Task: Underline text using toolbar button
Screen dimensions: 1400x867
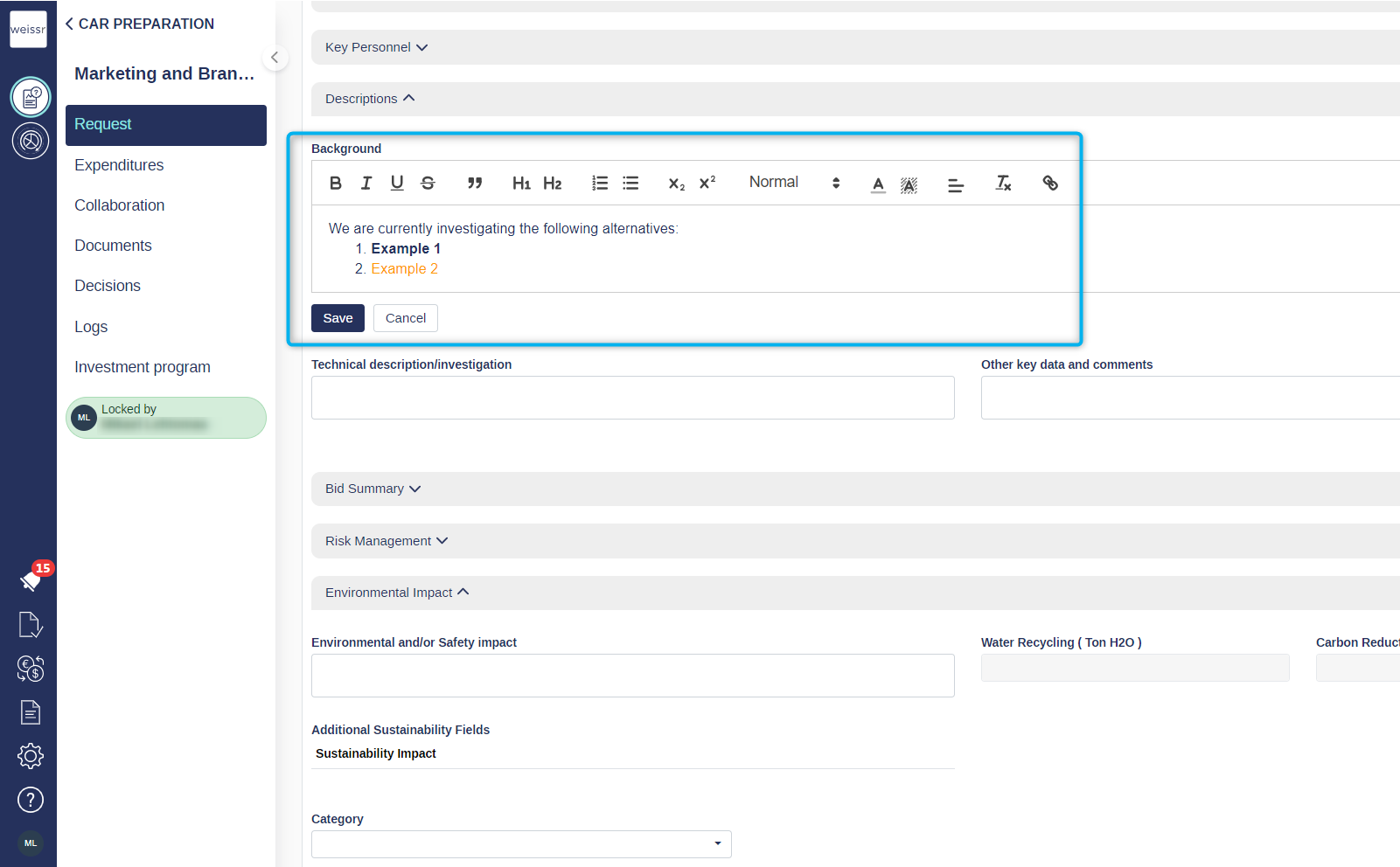Action: point(397,183)
